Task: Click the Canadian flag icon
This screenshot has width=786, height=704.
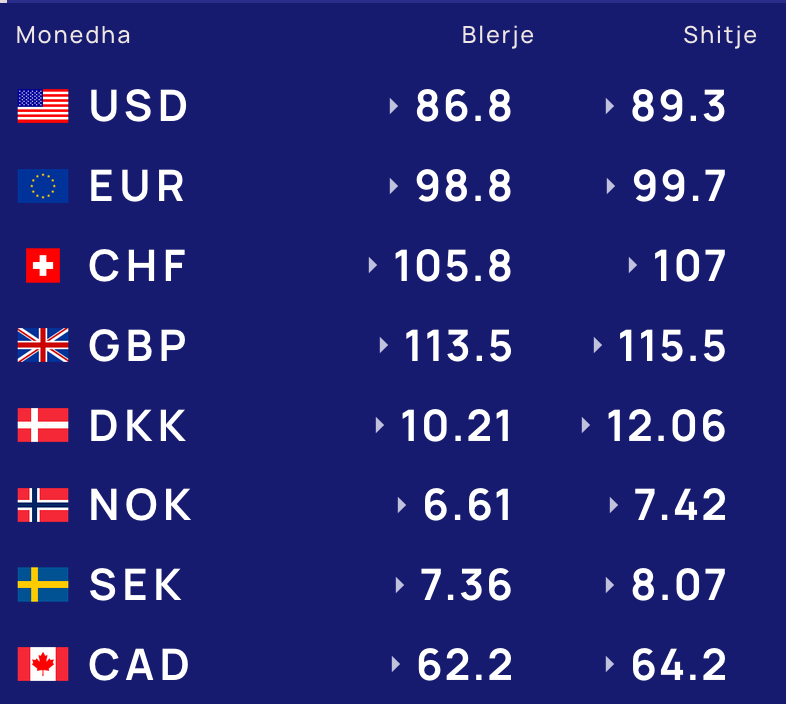Action: [x=43, y=664]
